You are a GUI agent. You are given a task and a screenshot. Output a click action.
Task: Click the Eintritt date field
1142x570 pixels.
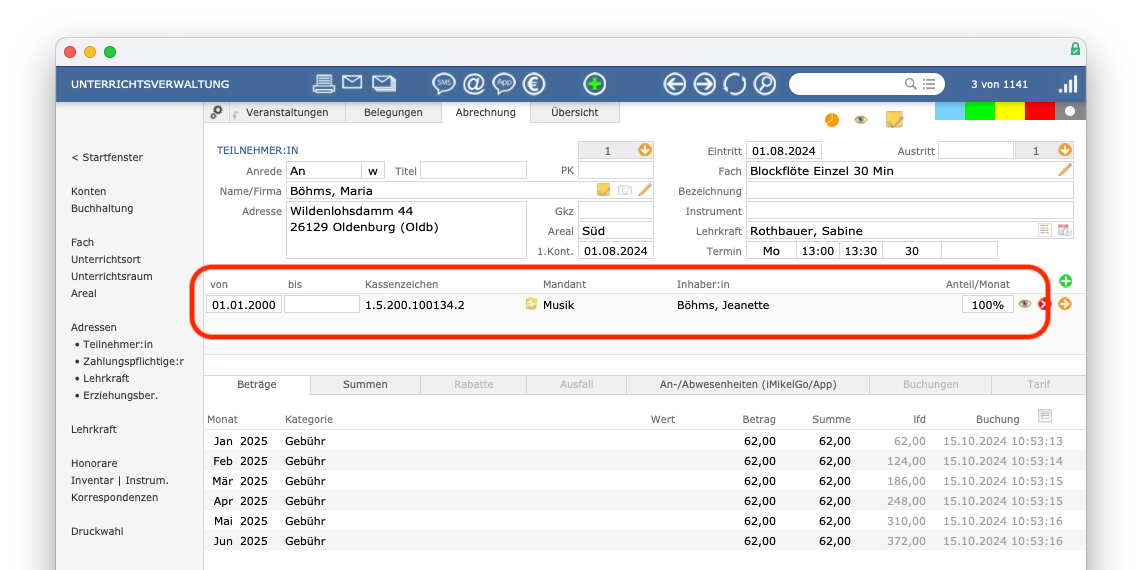click(784, 151)
